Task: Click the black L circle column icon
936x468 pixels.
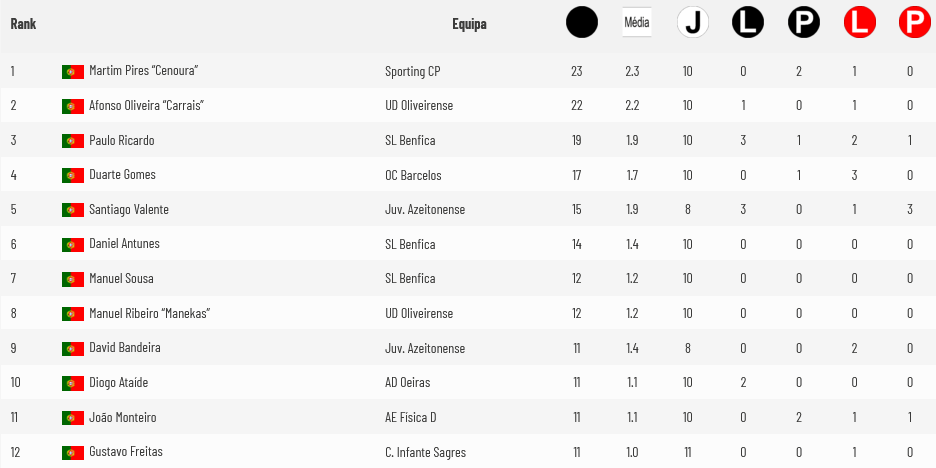Action: 748,23
